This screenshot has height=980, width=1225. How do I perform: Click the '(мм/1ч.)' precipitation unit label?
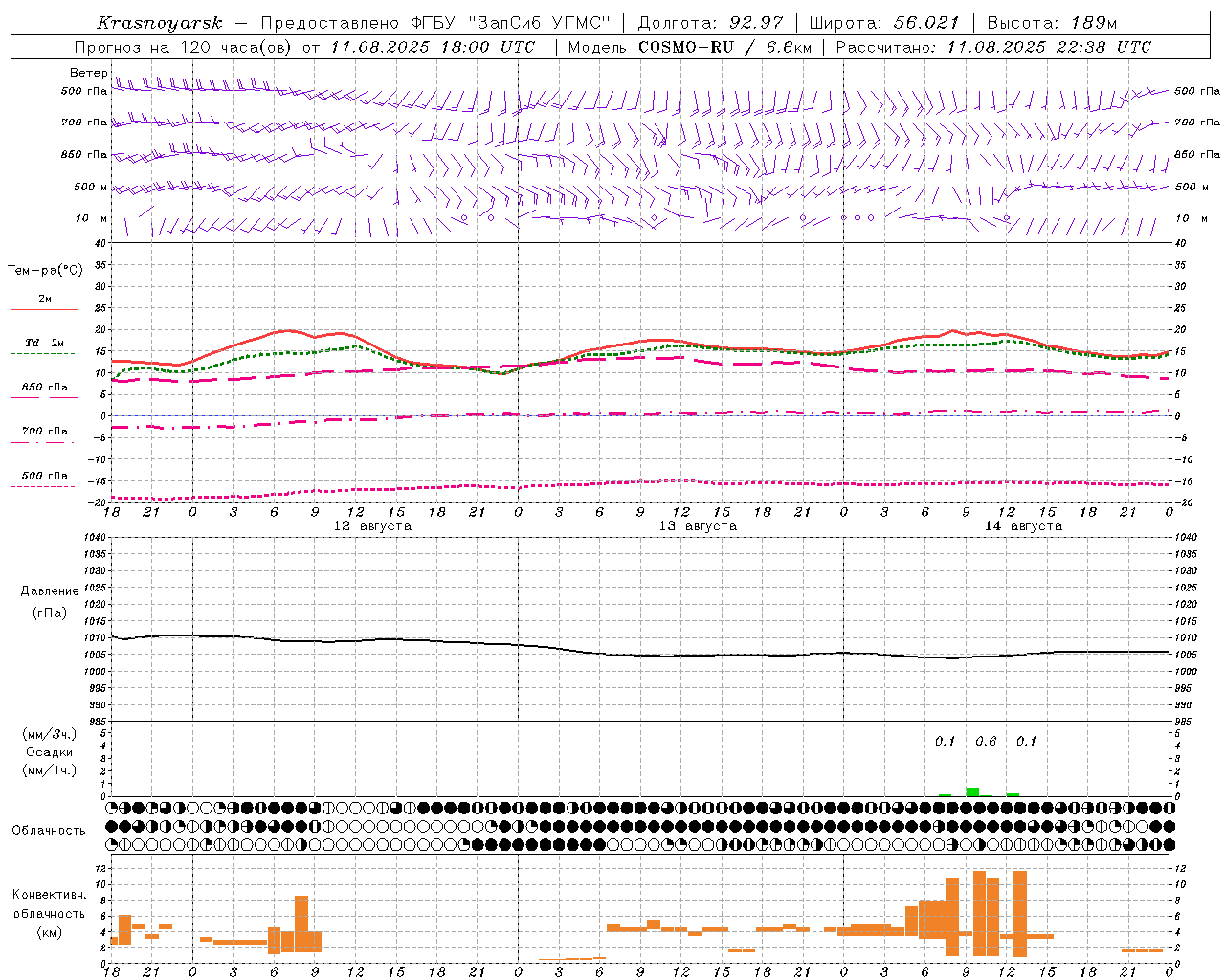tap(49, 770)
